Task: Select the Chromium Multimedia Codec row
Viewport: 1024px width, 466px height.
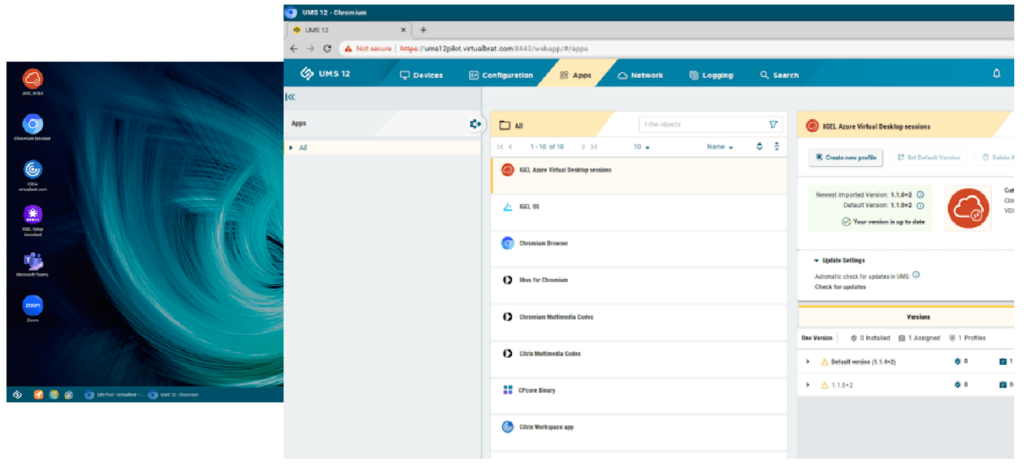Action: pos(639,322)
